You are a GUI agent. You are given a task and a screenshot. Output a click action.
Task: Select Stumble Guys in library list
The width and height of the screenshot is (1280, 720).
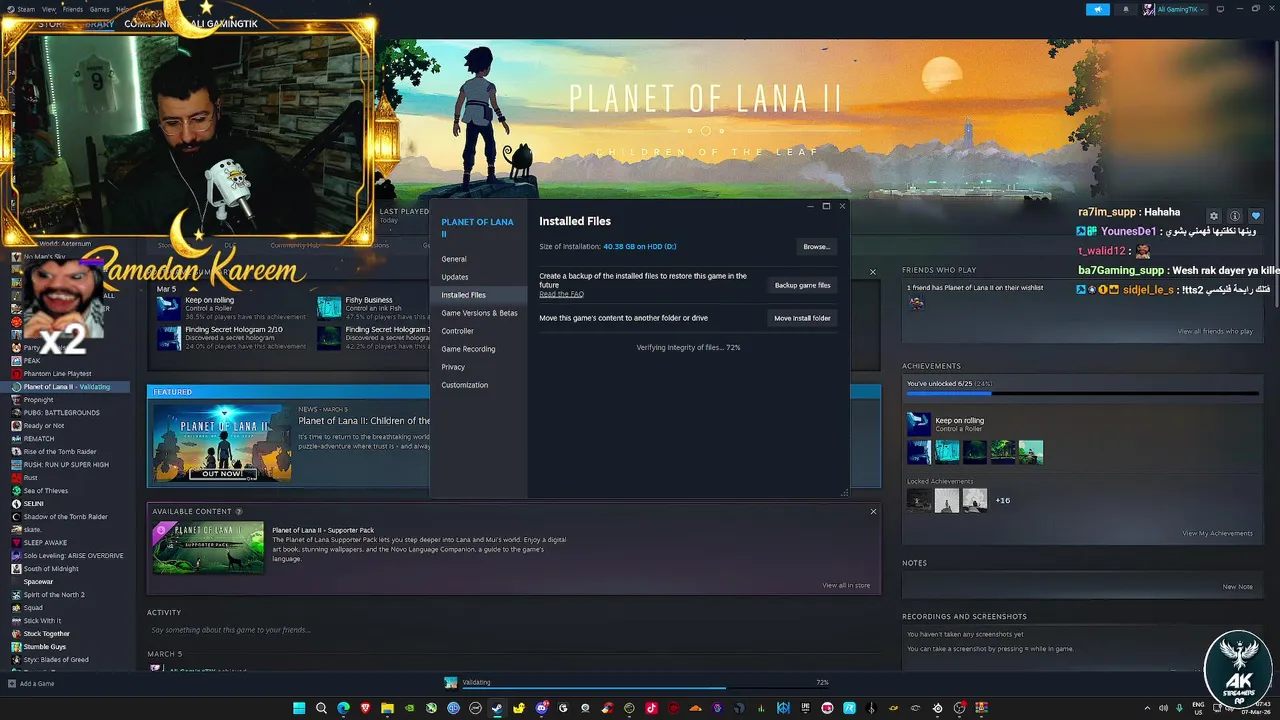click(45, 647)
